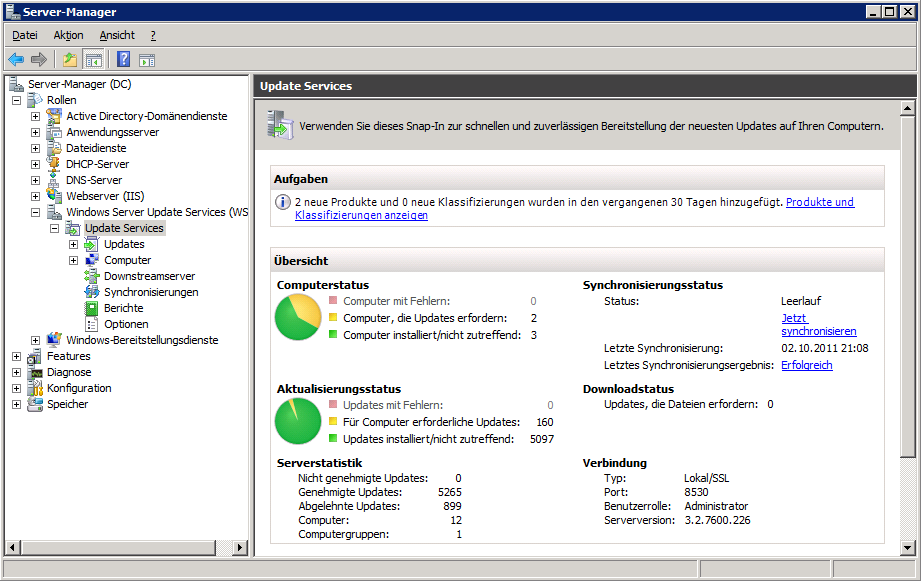The width and height of the screenshot is (921, 581).
Task: Click the Synchronisierungen icon
Action: click(92, 291)
